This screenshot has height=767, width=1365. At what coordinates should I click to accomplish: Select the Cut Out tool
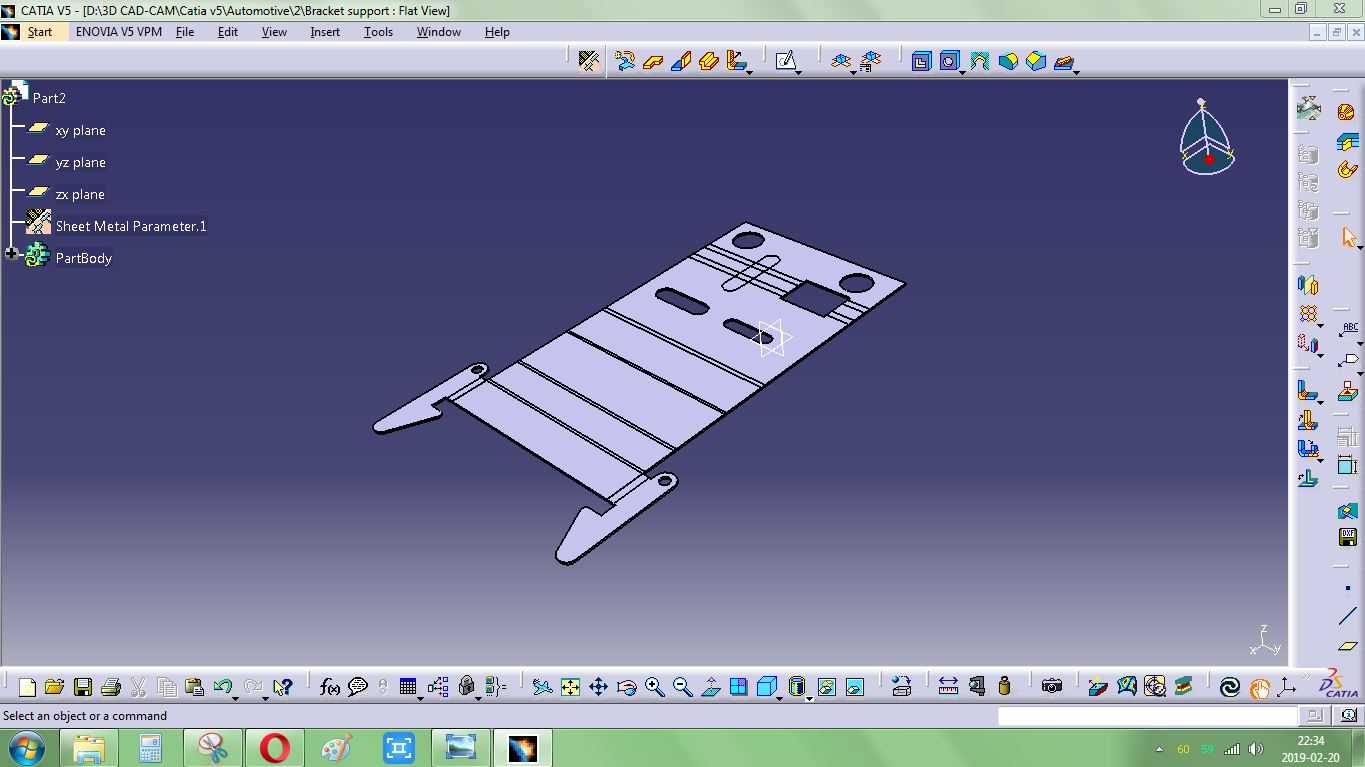point(921,61)
